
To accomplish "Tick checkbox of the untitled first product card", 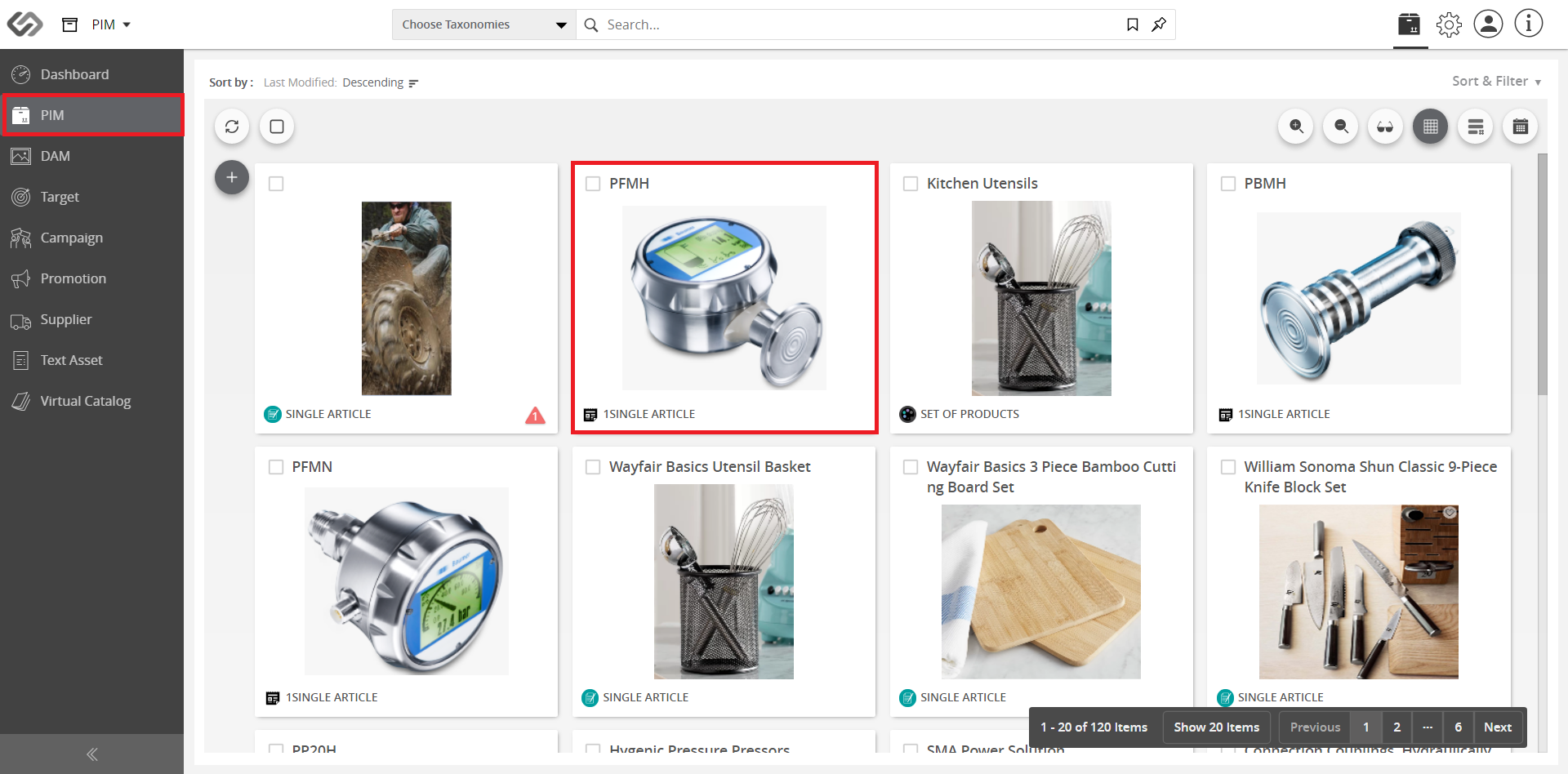I will [276, 184].
